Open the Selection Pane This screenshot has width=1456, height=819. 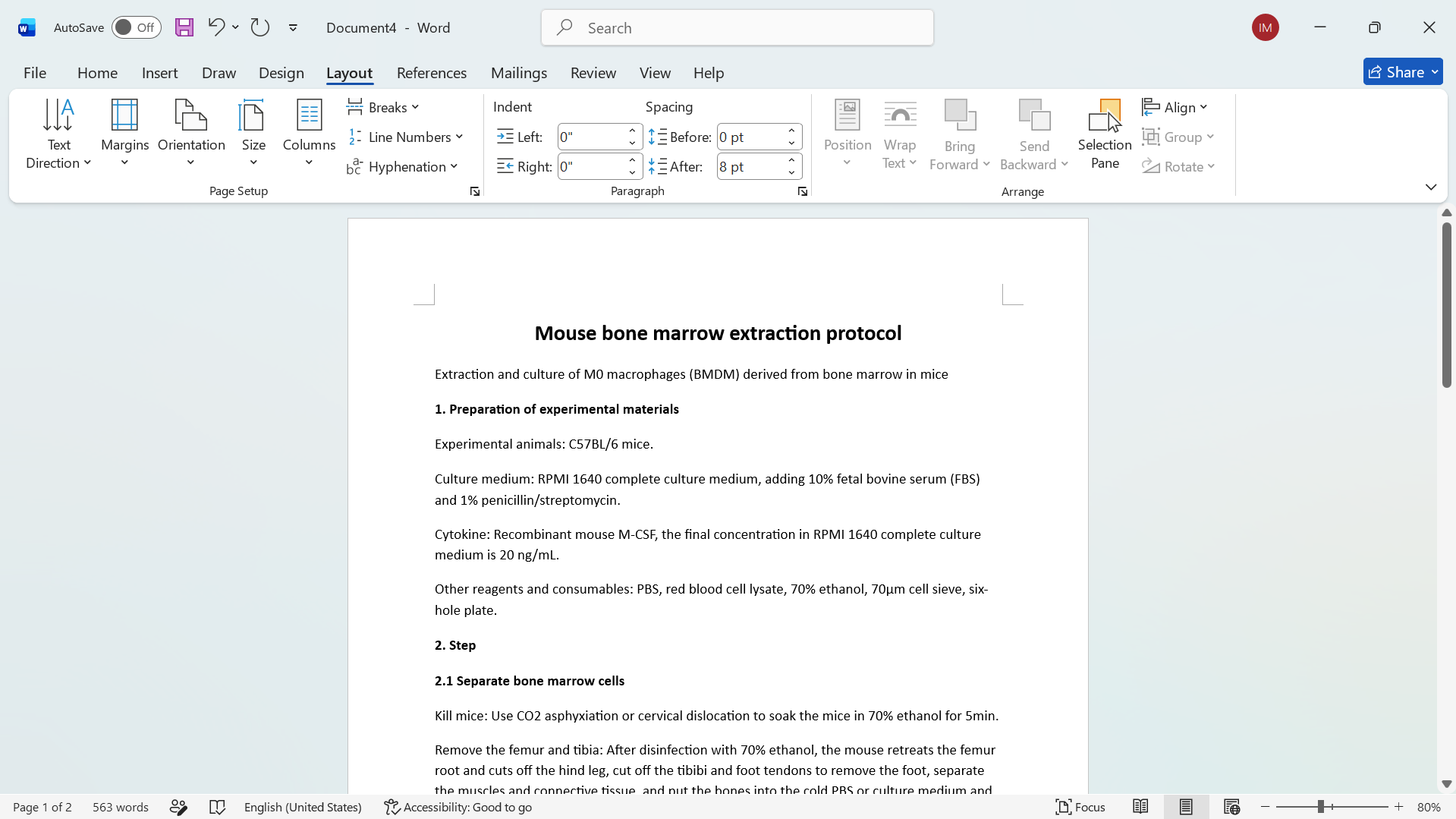point(1105,134)
